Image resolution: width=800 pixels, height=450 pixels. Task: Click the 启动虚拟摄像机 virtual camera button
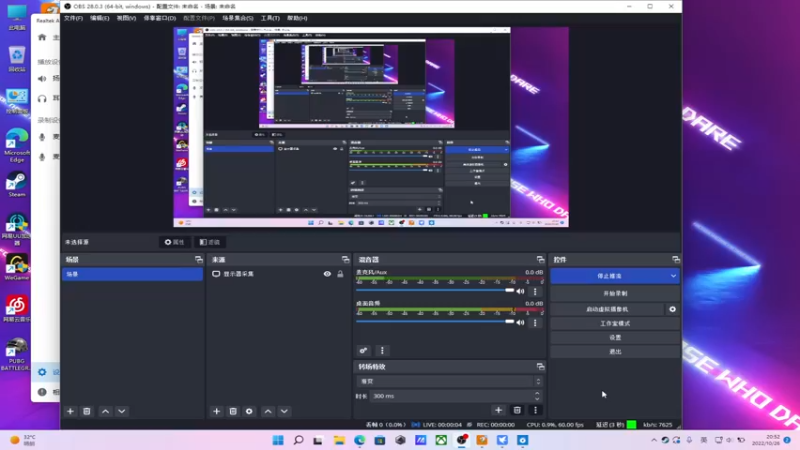point(607,309)
